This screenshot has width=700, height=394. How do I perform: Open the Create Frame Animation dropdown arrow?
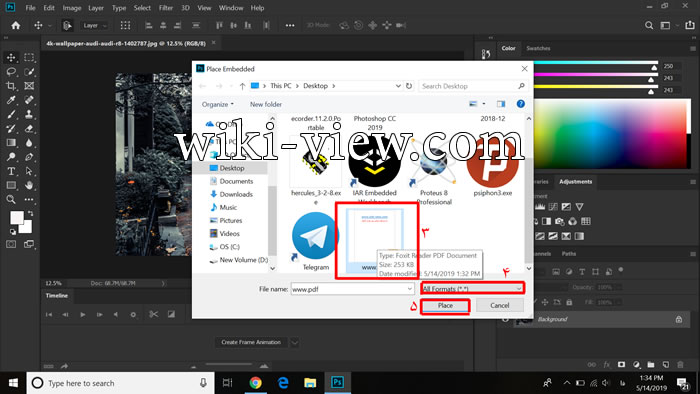[x=295, y=343]
